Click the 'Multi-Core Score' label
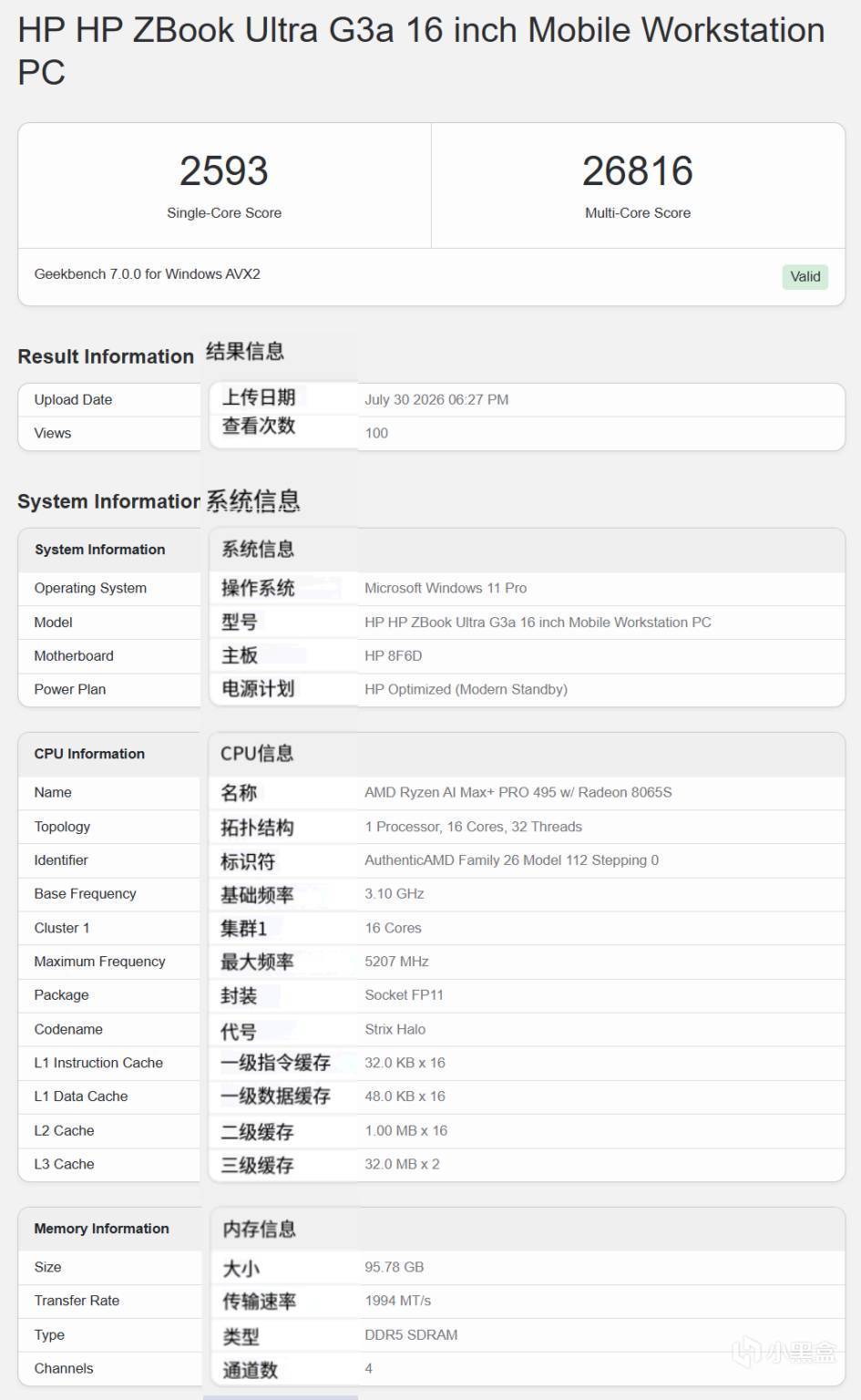The image size is (861, 1400). tap(638, 212)
